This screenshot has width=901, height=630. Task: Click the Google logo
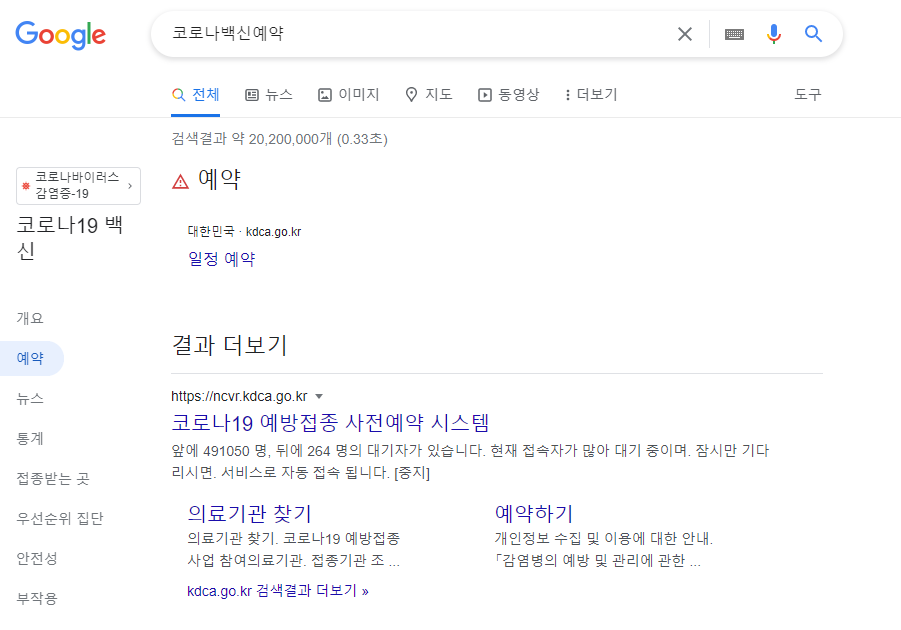pyautogui.click(x=60, y=34)
